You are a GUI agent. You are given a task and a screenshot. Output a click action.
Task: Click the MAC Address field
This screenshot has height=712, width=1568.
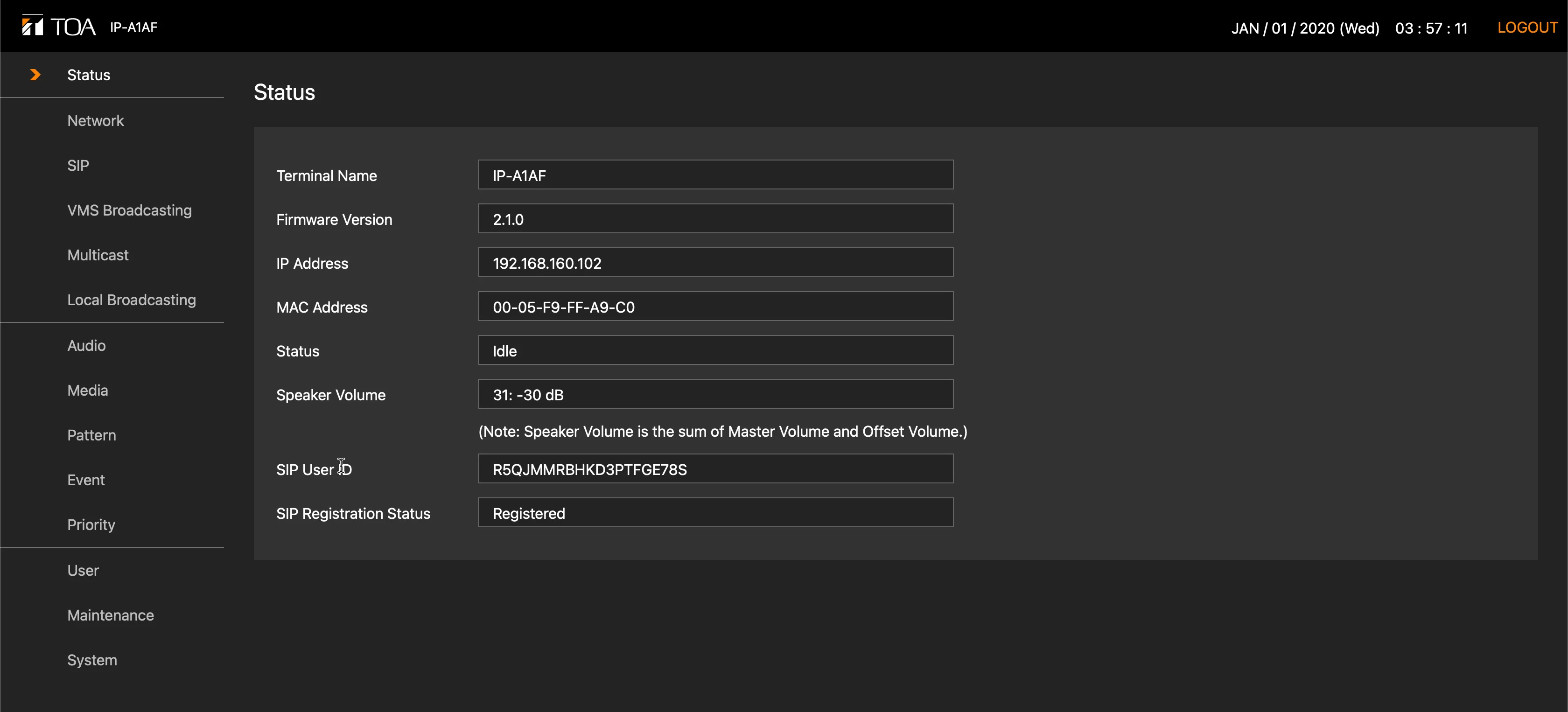tap(715, 307)
